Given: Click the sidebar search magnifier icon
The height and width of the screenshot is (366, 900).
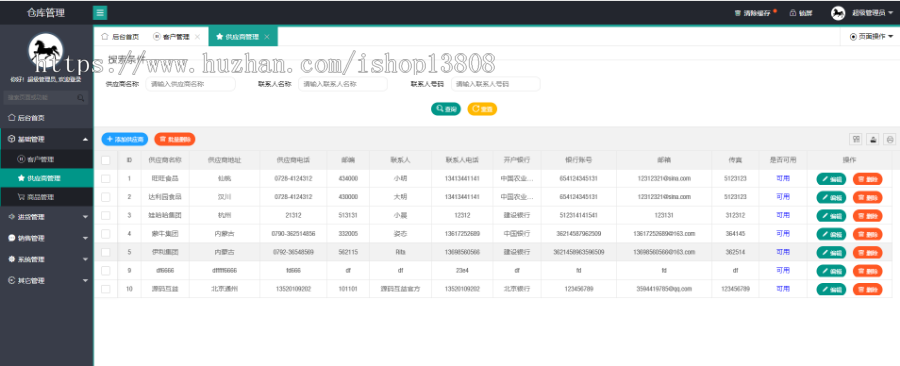Looking at the screenshot, I should (x=80, y=98).
